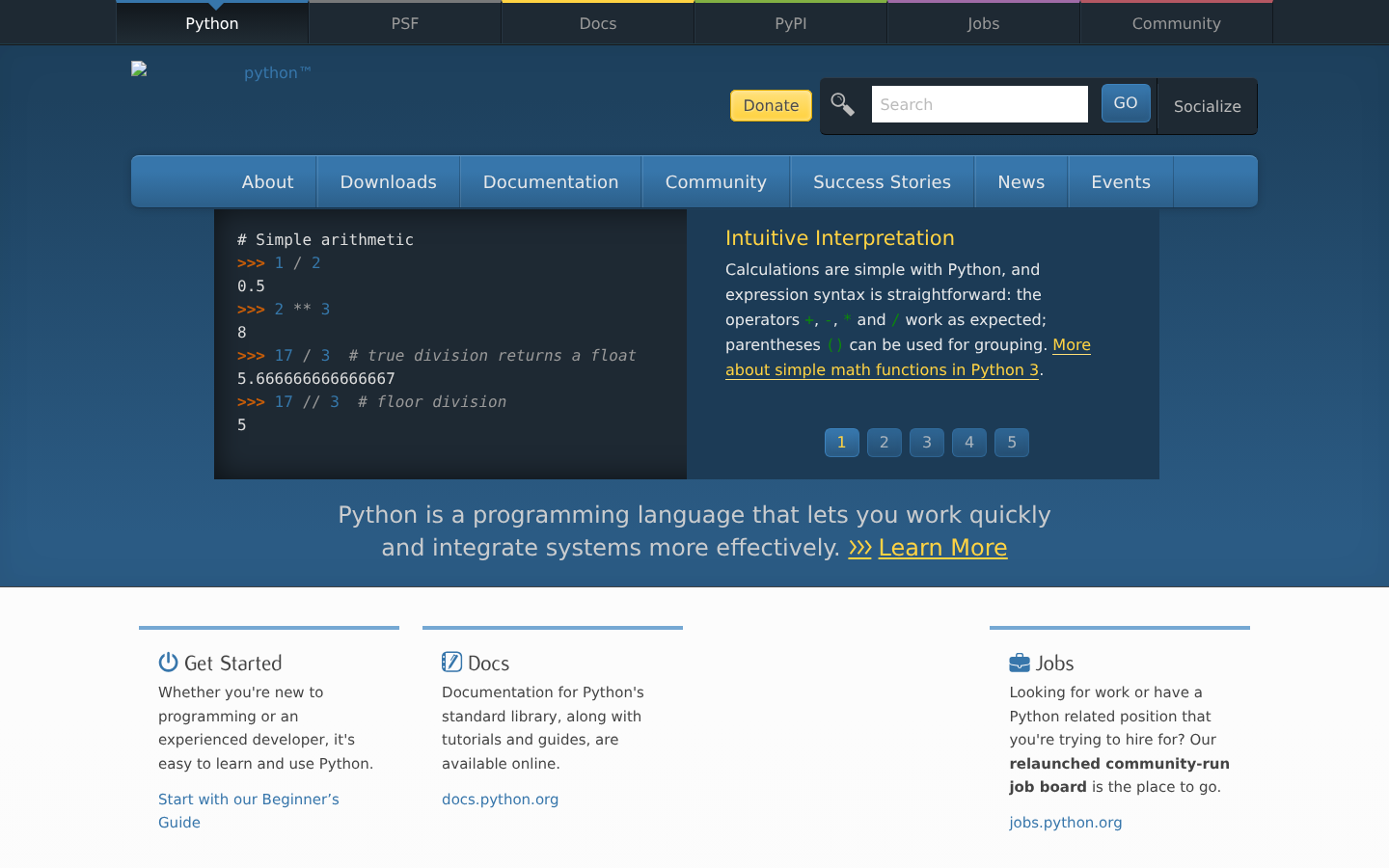Viewport: 1389px width, 868px height.
Task: Show slide 3 of the code carousel
Action: click(927, 443)
